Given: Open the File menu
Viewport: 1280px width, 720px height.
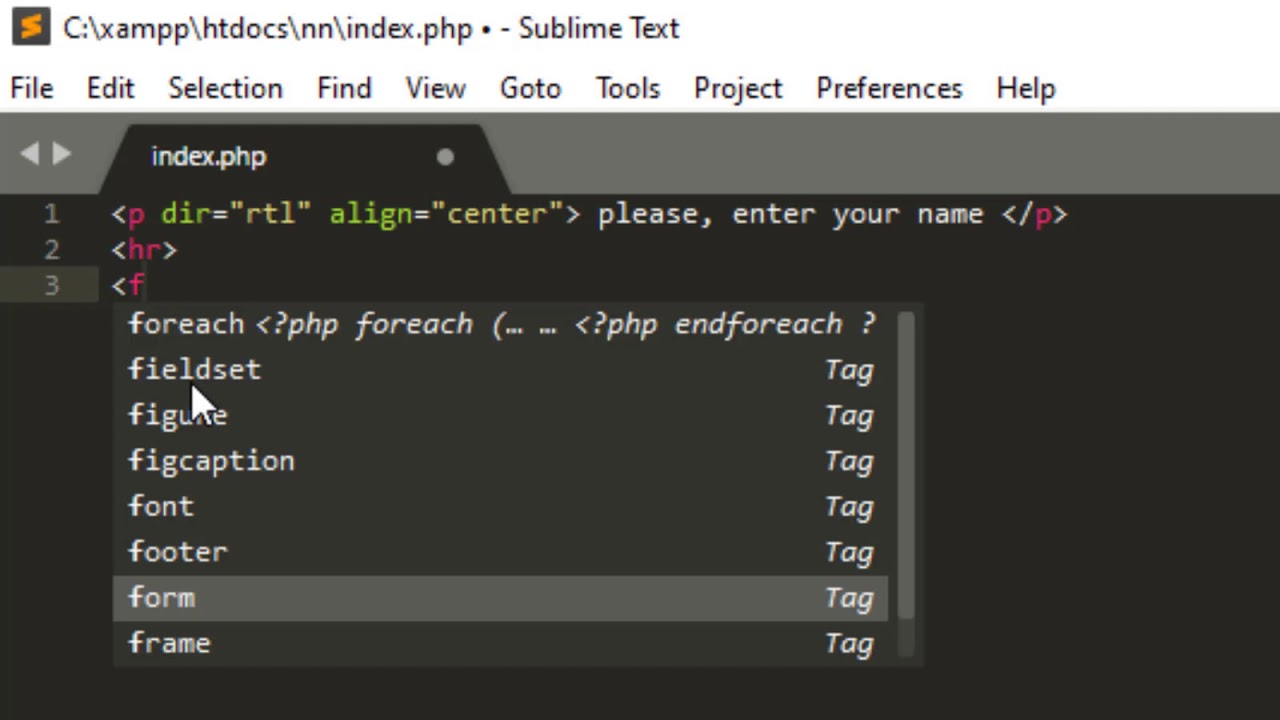Looking at the screenshot, I should tap(32, 88).
